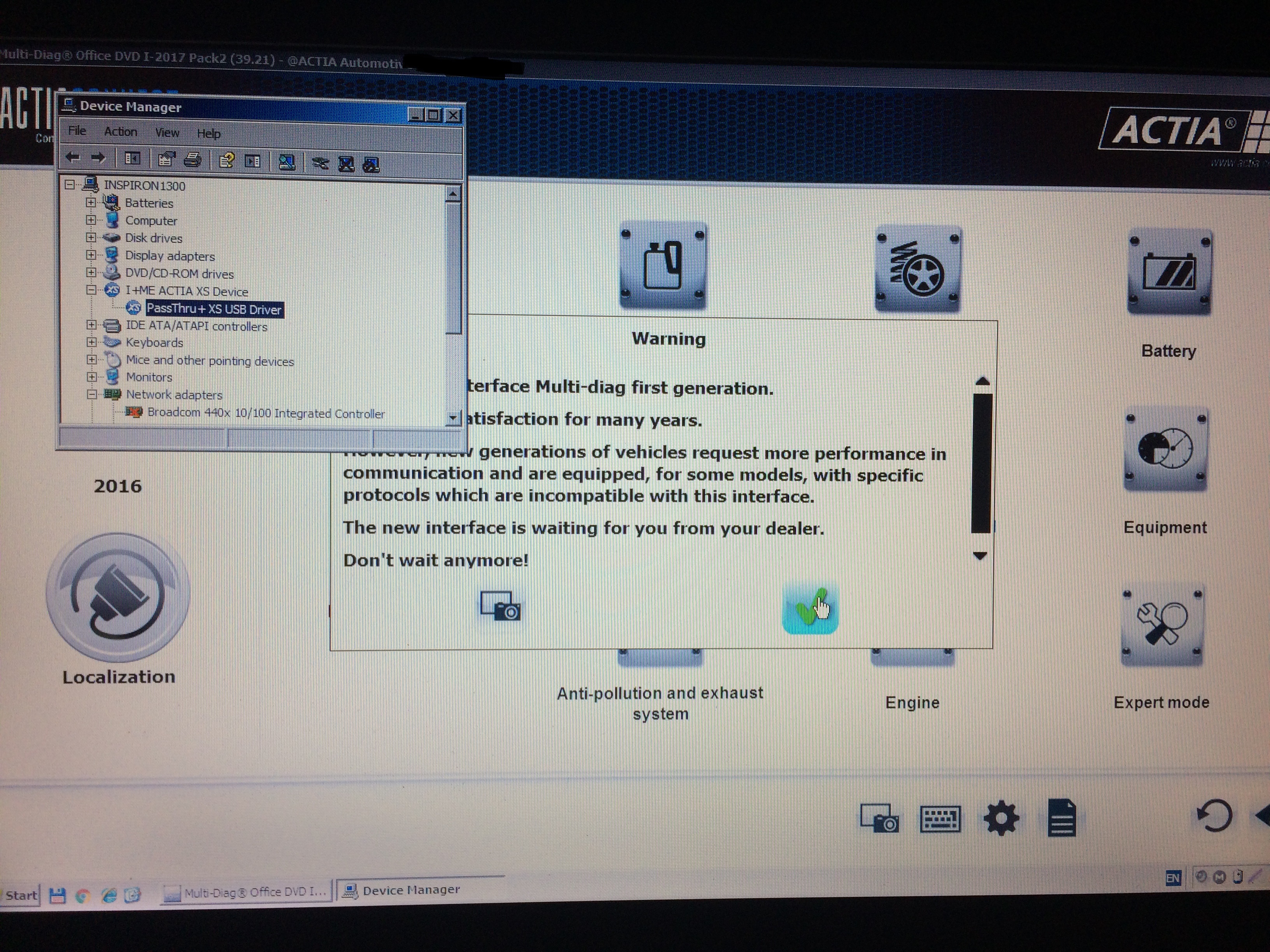Open the on-screen keyboard icon
The height and width of the screenshot is (952, 1270).
(x=940, y=819)
